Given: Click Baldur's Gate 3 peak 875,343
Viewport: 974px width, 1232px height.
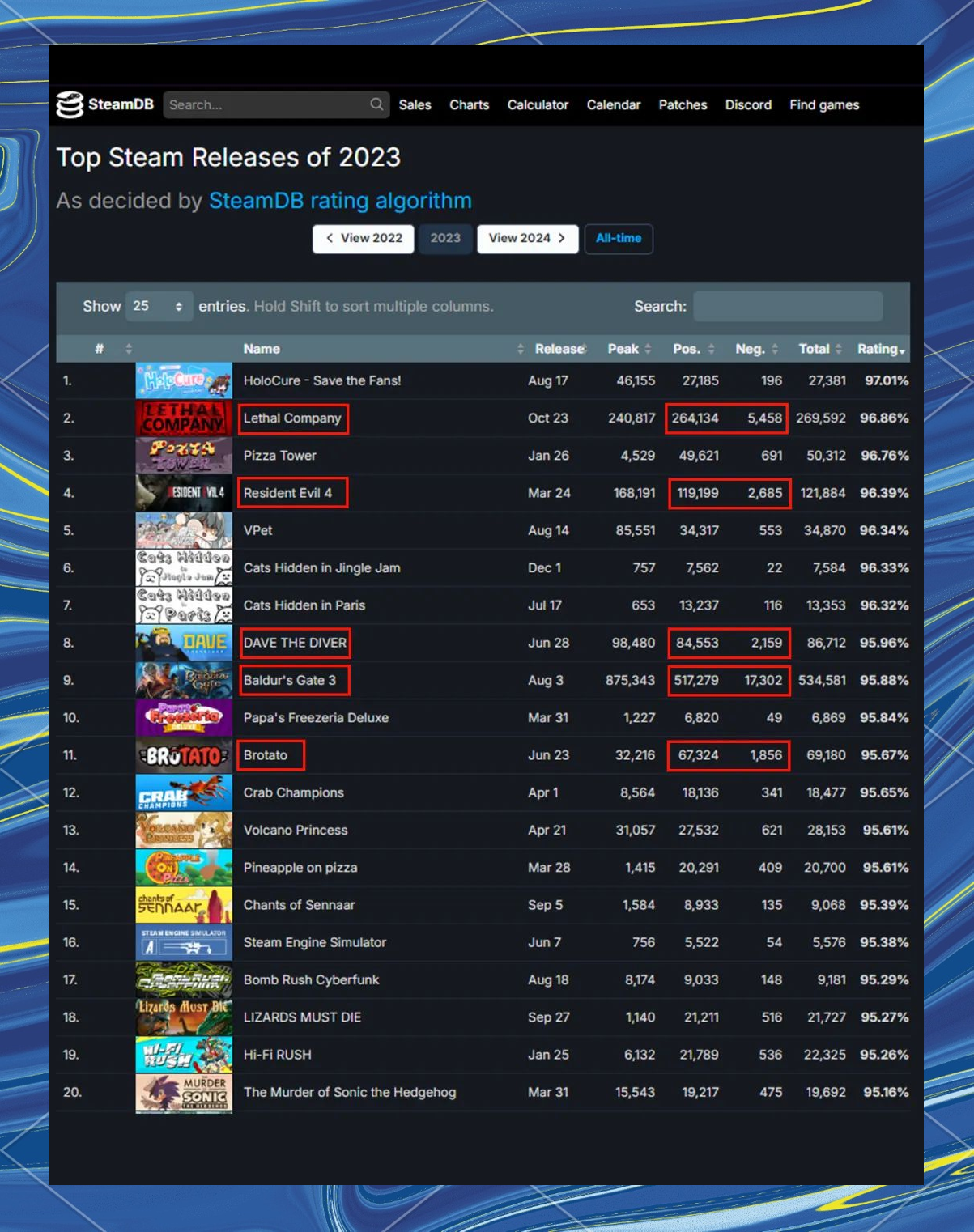Looking at the screenshot, I should click(630, 680).
